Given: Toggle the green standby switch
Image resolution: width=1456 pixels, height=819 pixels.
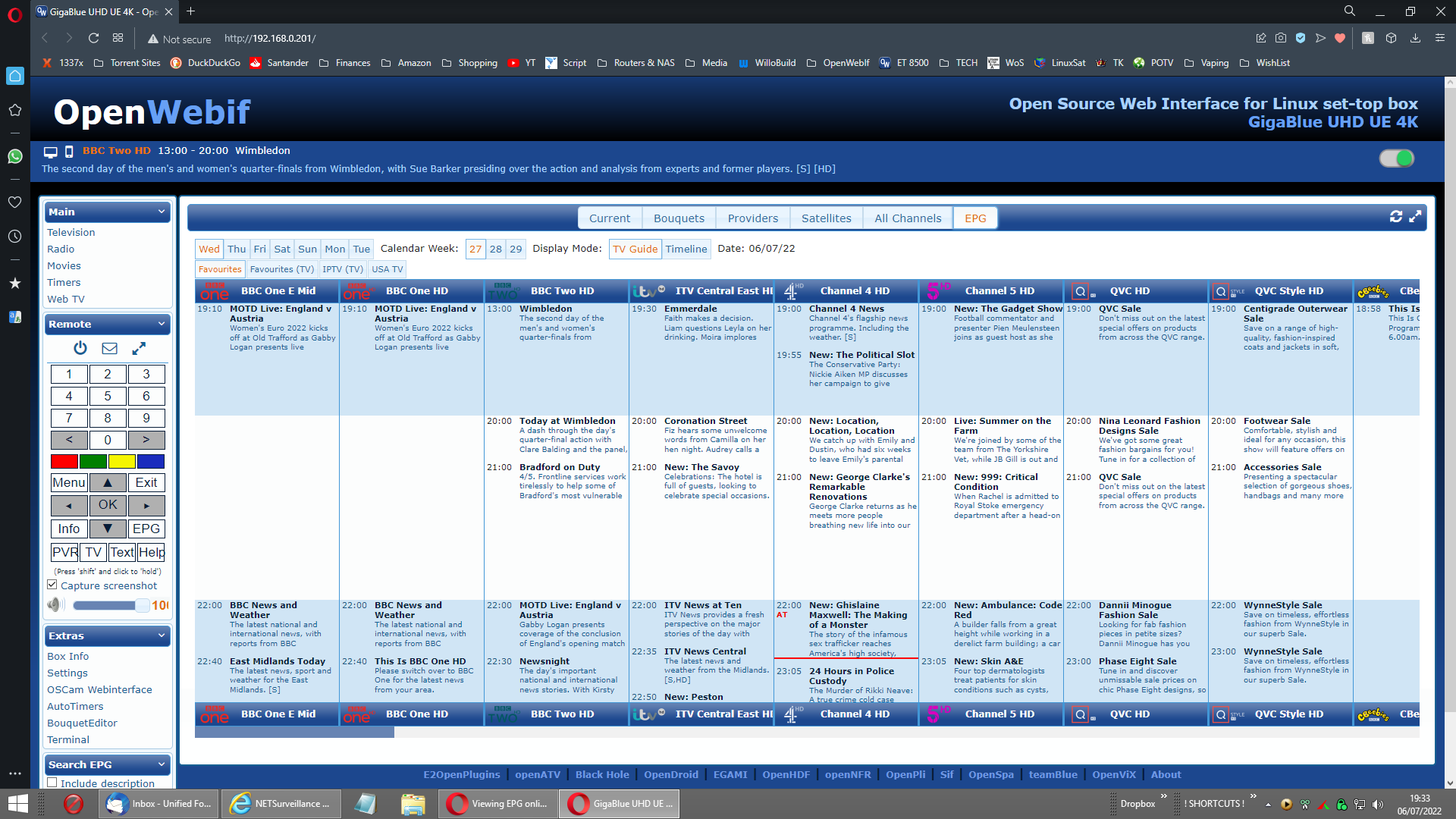Looking at the screenshot, I should point(1396,158).
